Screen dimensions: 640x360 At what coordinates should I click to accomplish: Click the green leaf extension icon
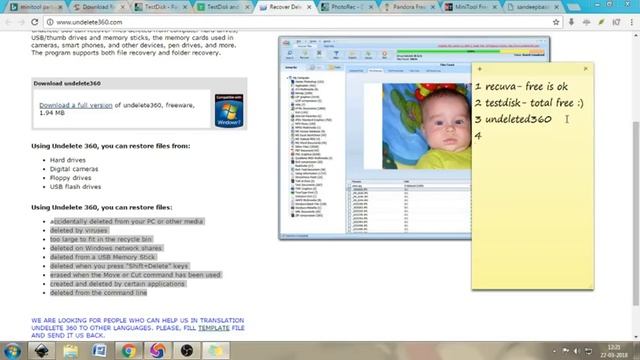pyautogui.click(x=601, y=22)
